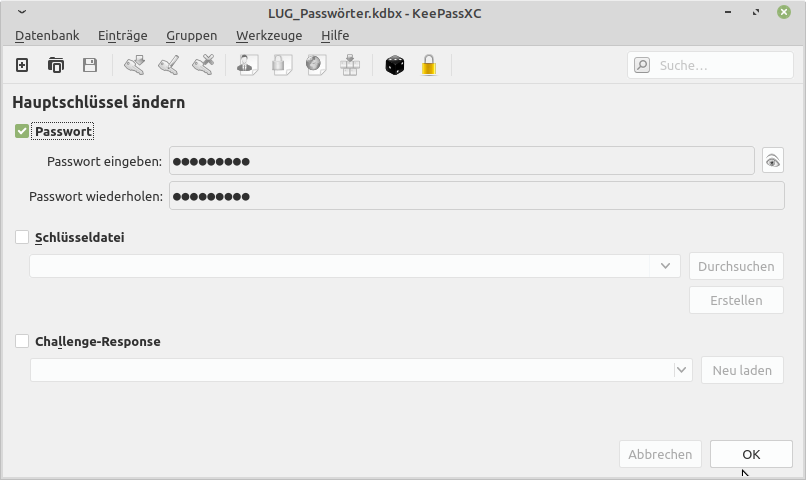The width and height of the screenshot is (806, 480).
Task: Click the delete entry key icon
Action: [203, 65]
